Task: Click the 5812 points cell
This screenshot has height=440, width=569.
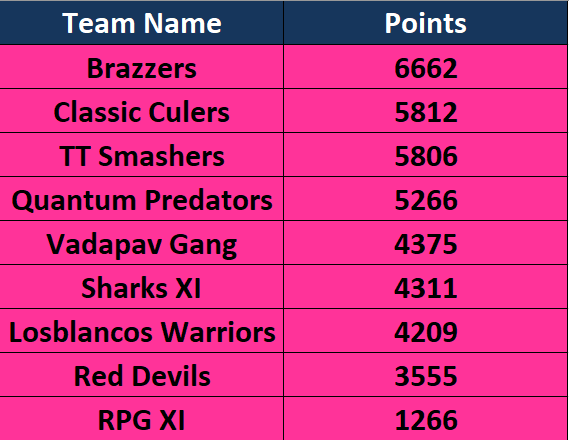Action: [x=425, y=111]
